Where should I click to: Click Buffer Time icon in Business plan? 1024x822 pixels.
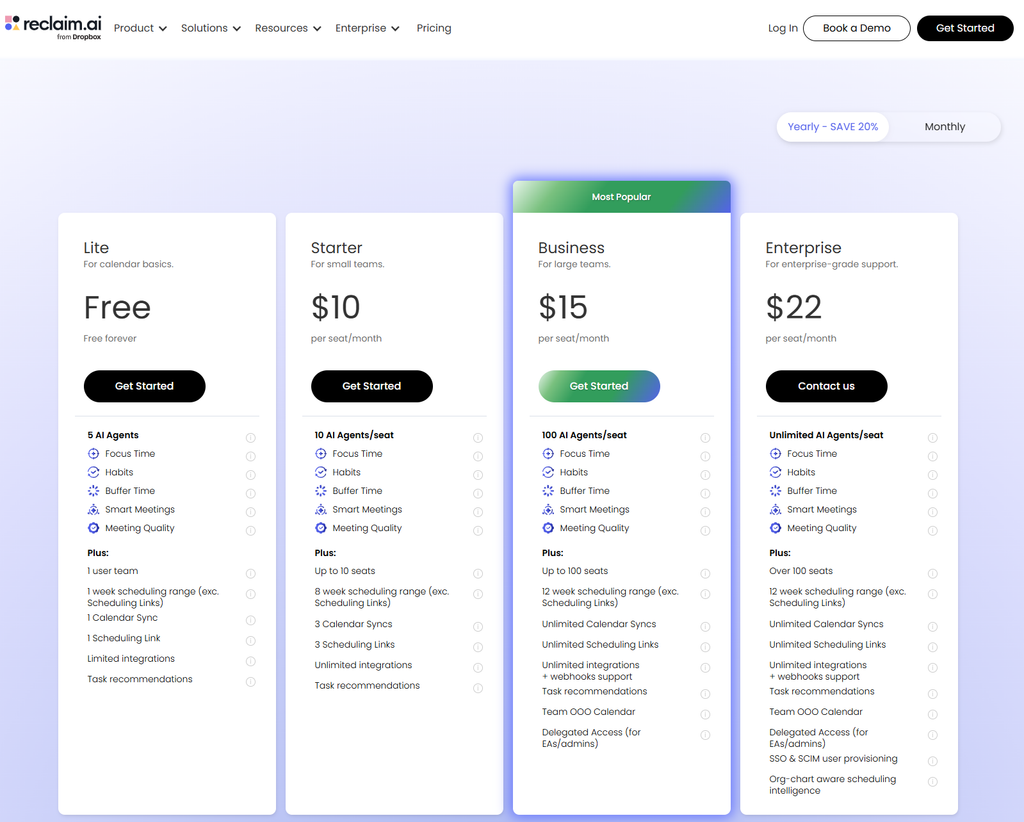click(548, 490)
